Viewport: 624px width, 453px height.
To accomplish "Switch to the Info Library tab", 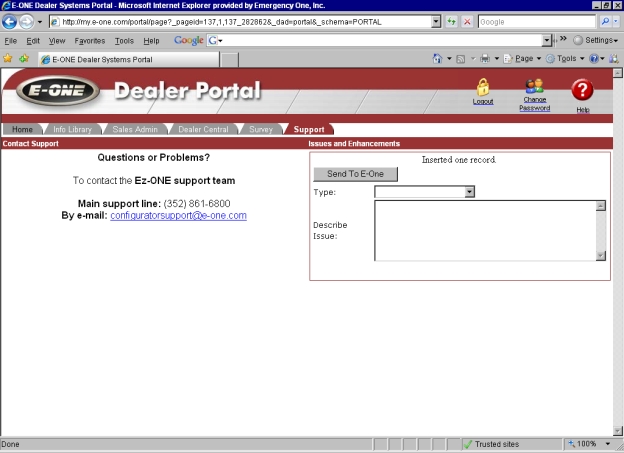I will (x=72, y=129).
